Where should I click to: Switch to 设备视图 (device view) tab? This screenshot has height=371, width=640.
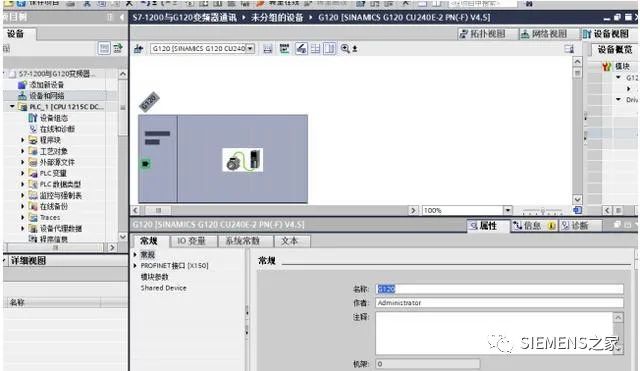pyautogui.click(x=610, y=34)
